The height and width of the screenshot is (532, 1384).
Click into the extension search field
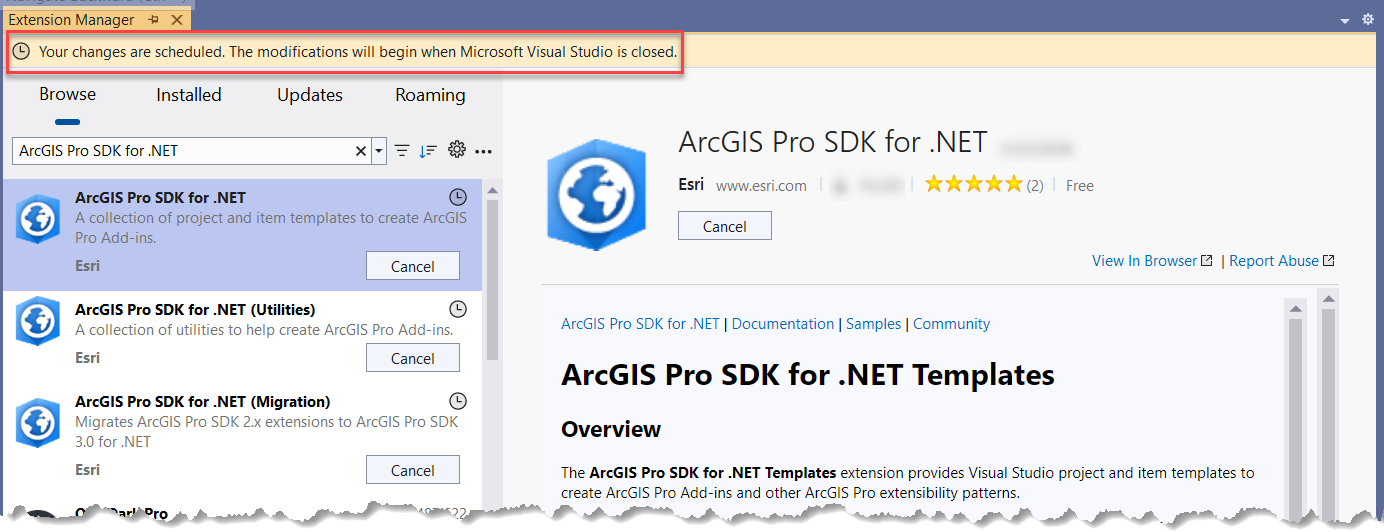click(x=183, y=151)
